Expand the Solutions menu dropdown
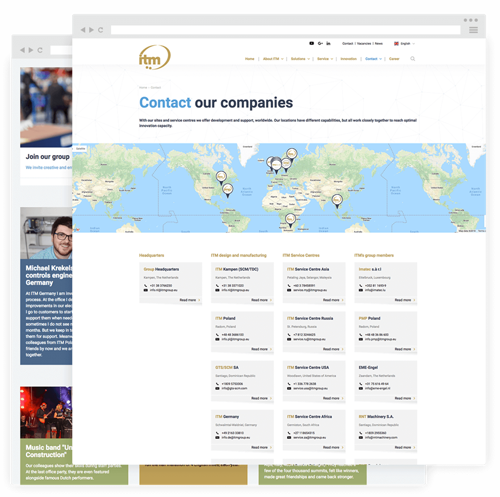Image resolution: width=500 pixels, height=497 pixels. point(300,59)
